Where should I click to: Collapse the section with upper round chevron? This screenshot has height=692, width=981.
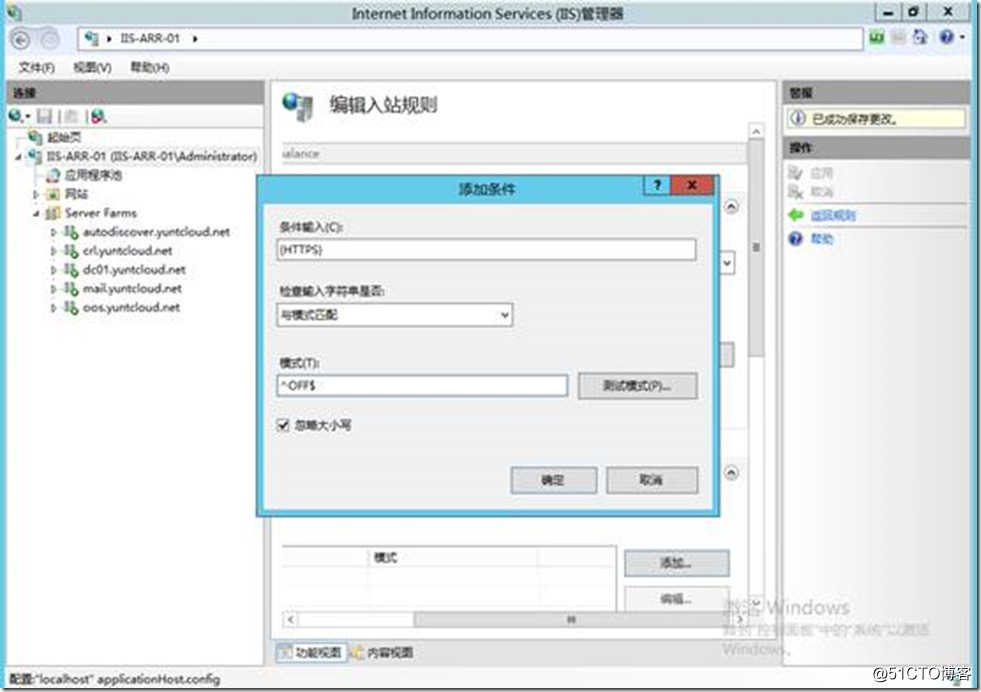731,206
